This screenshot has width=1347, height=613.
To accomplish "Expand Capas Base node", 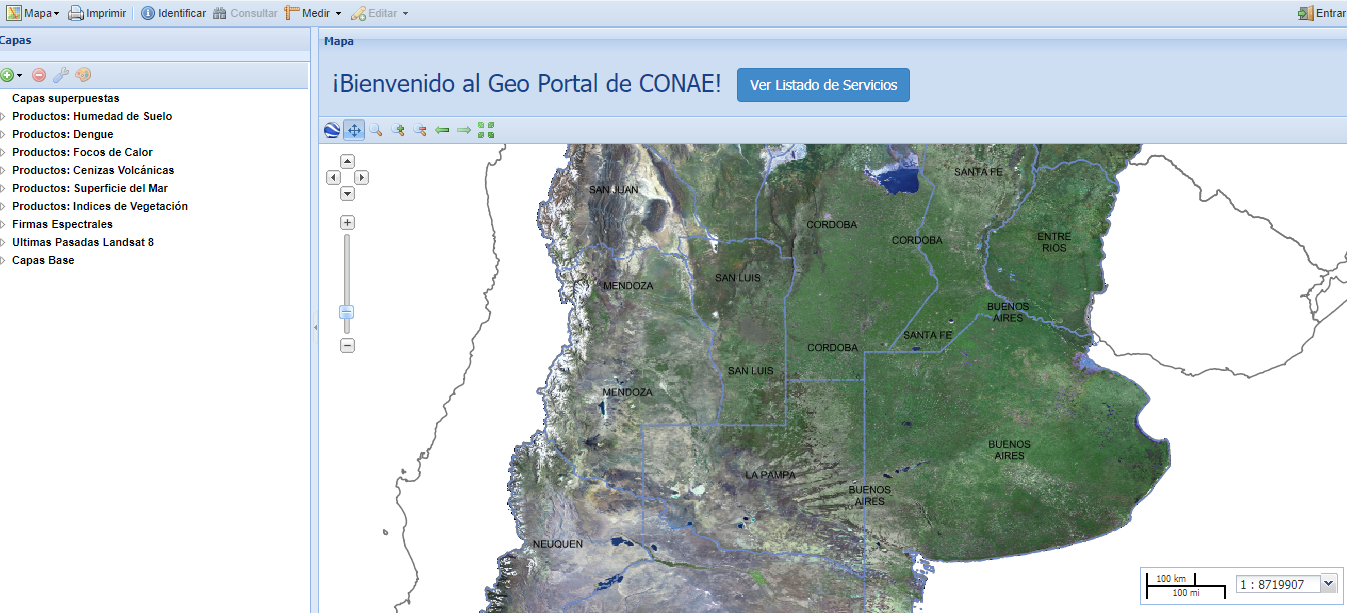I will pyautogui.click(x=3, y=261).
